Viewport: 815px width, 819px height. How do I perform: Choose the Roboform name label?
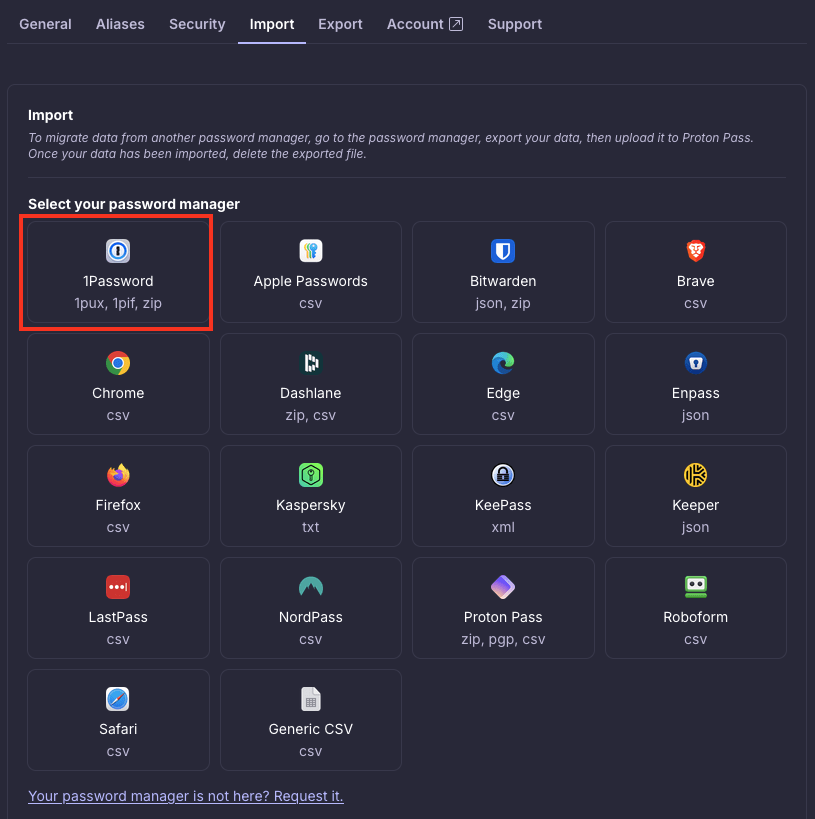(695, 617)
